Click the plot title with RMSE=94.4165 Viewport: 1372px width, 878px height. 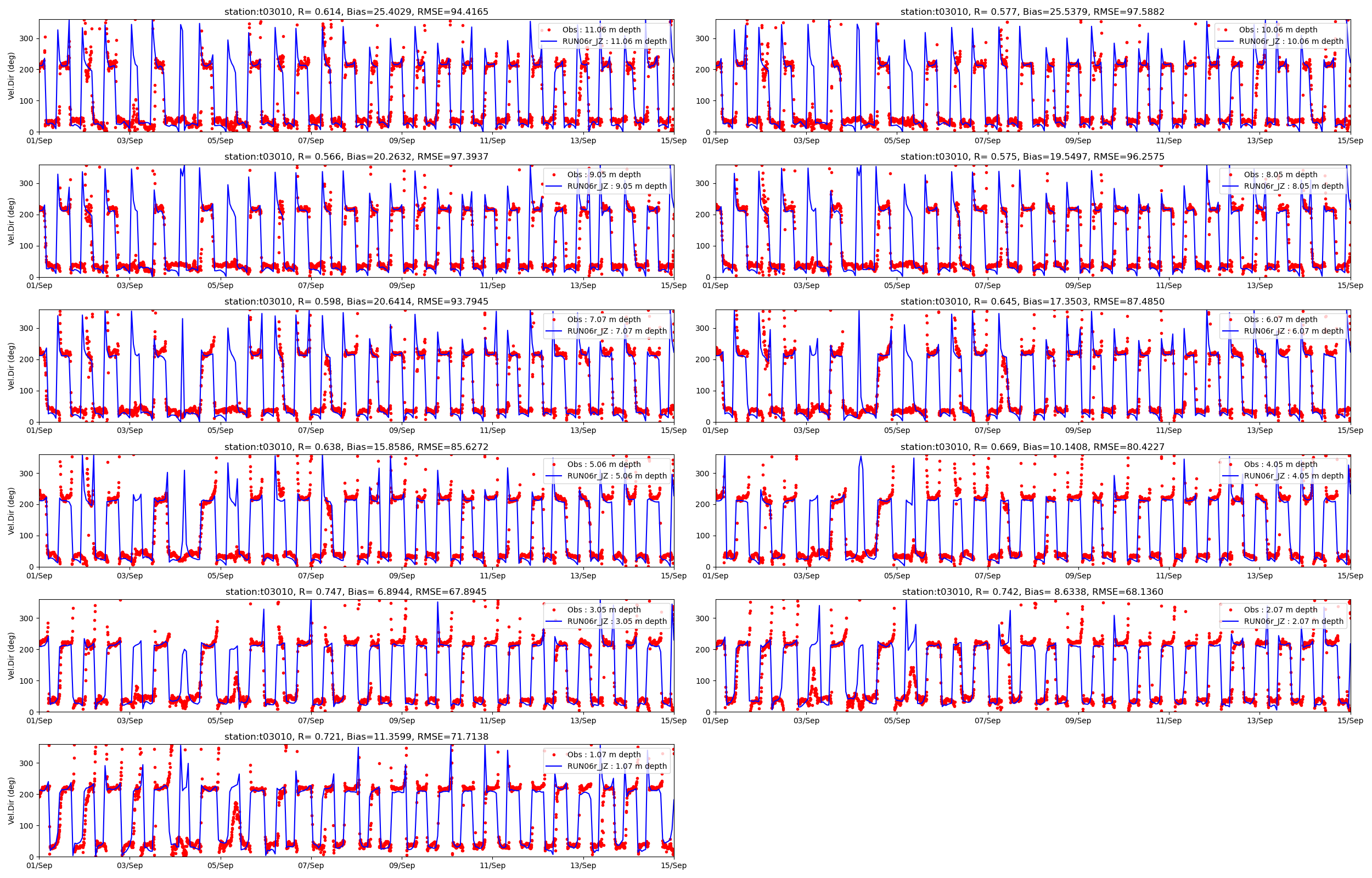pyautogui.click(x=356, y=12)
